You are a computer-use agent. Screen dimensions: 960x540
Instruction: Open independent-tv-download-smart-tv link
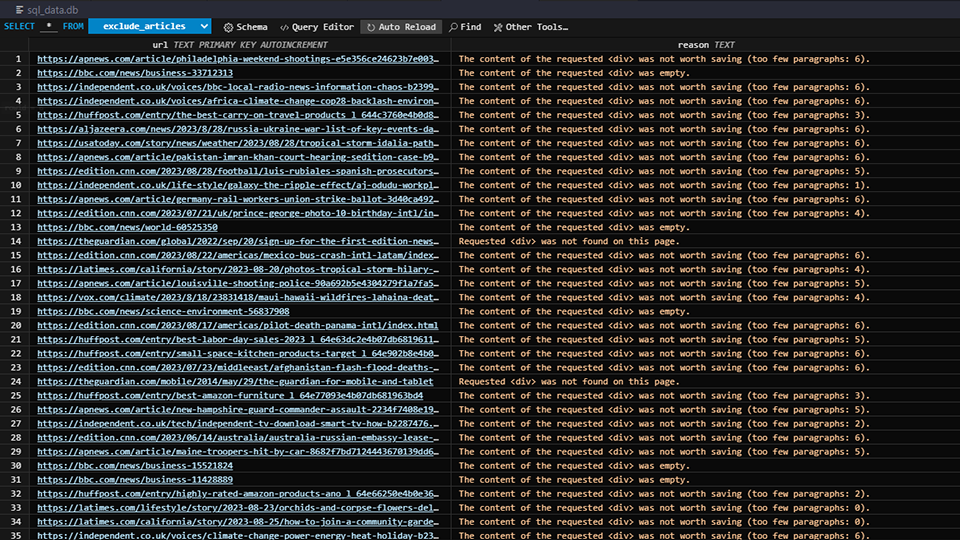238,424
